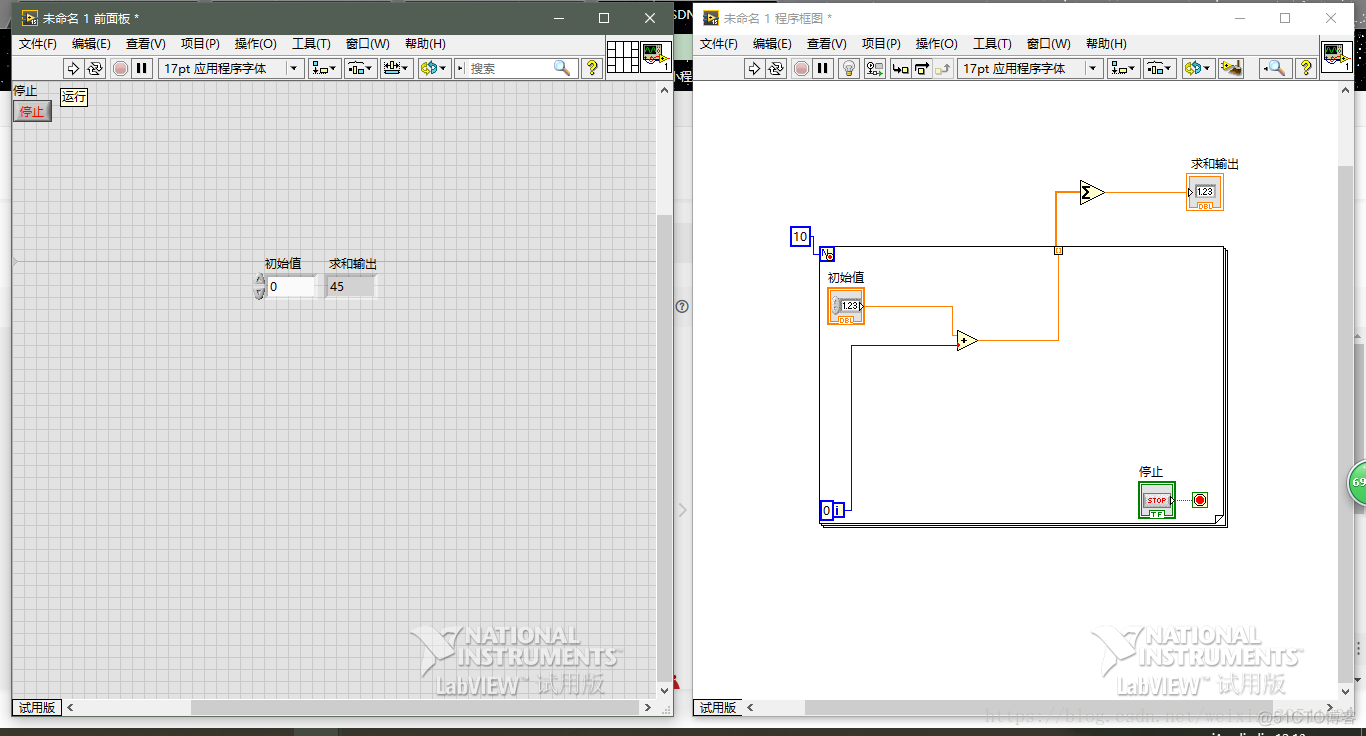This screenshot has width=1366, height=736.
Task: Open Reorder menu in block diagram toolbar
Action: click(1198, 68)
